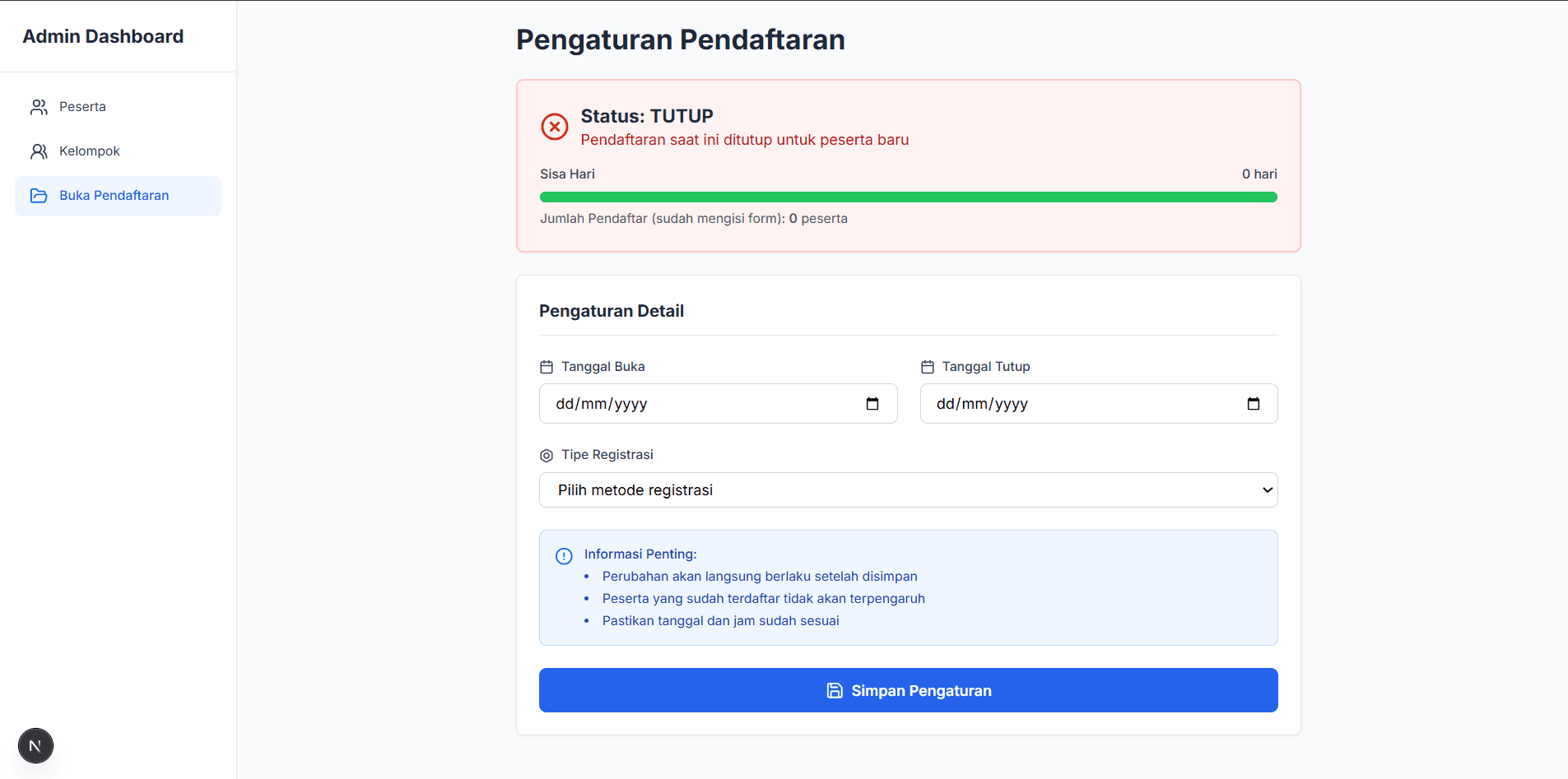Viewport: 1568px width, 779px height.
Task: Open the Peserta menu item
Action: pos(118,107)
